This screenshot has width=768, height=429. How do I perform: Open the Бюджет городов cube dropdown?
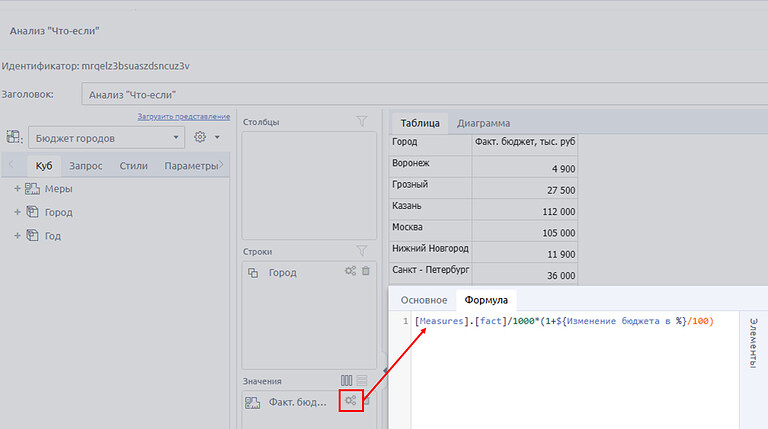(x=106, y=138)
